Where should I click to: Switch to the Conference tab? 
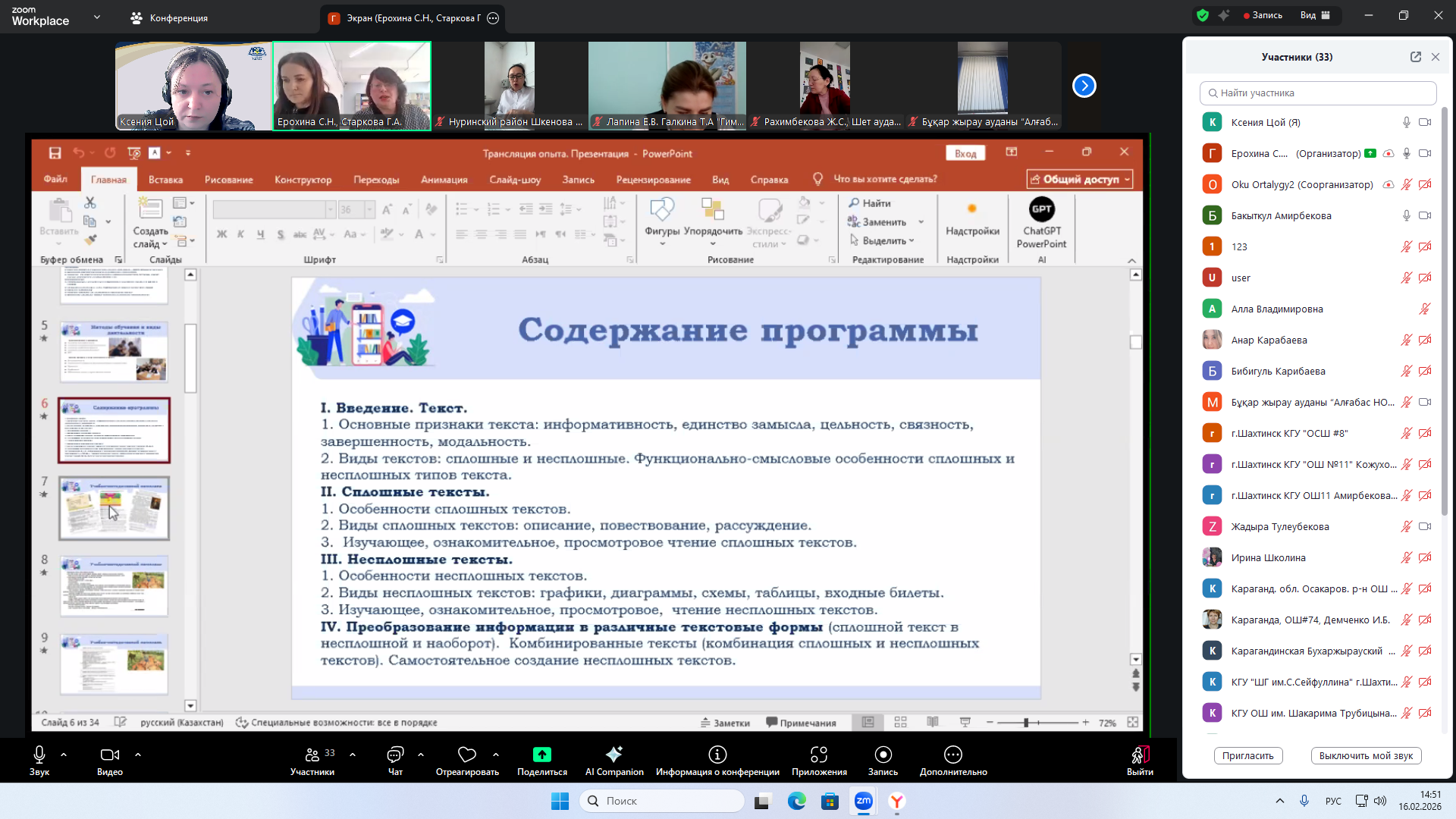point(169,17)
